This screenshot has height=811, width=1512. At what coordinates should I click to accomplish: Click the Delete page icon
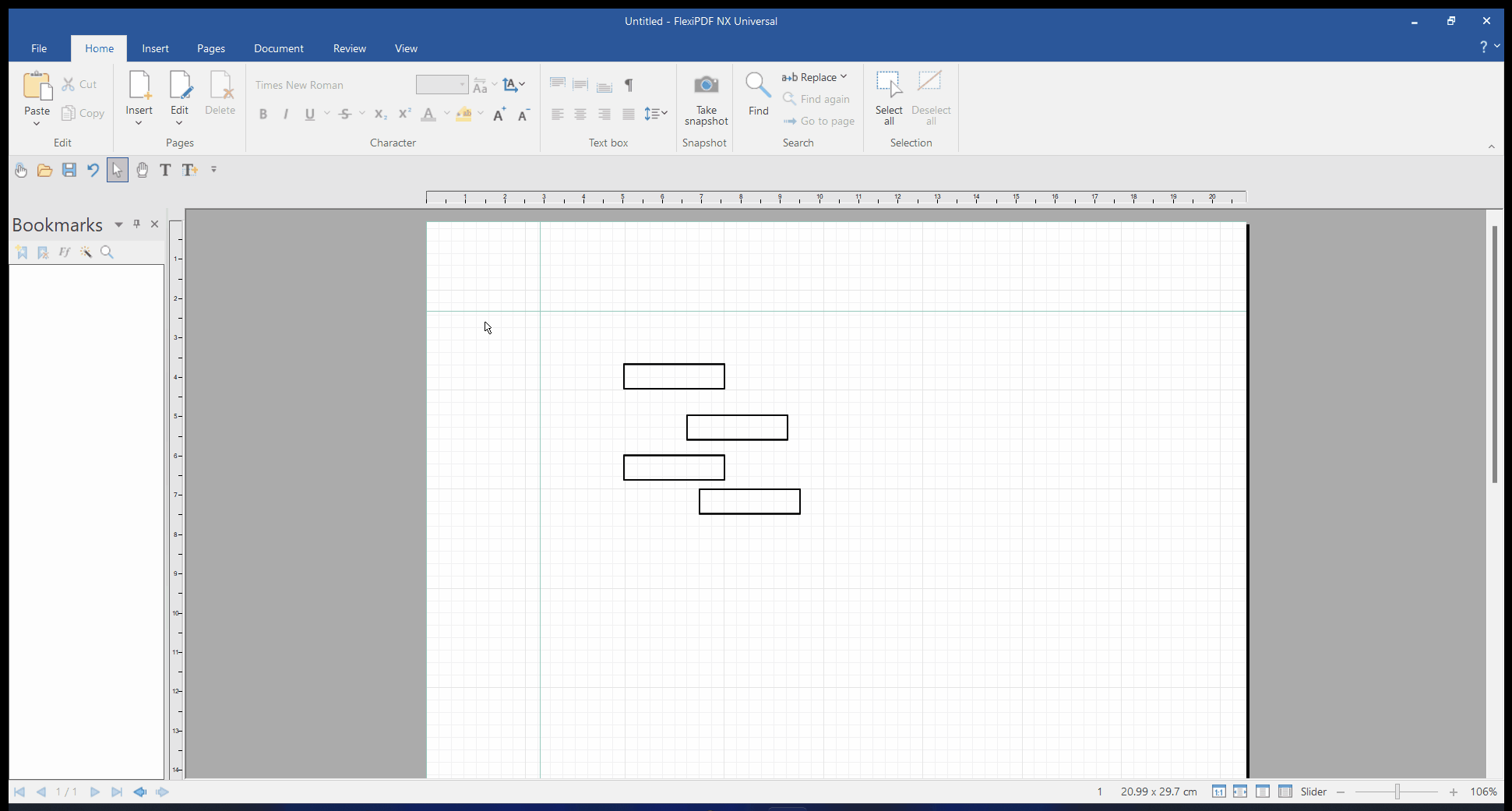(220, 85)
